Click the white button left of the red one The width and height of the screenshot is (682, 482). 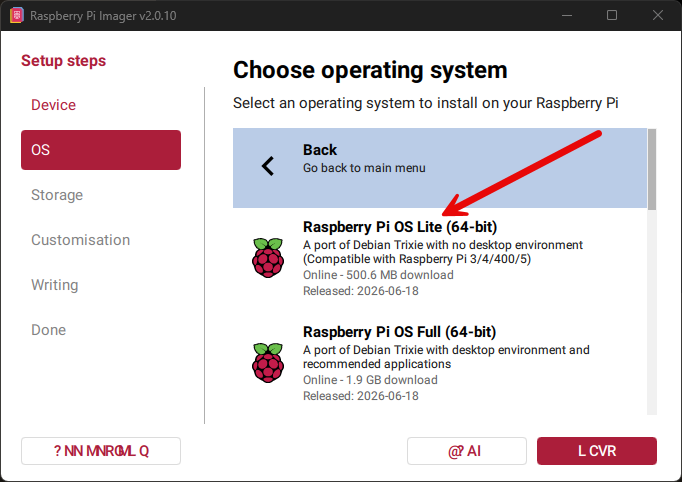pos(467,451)
